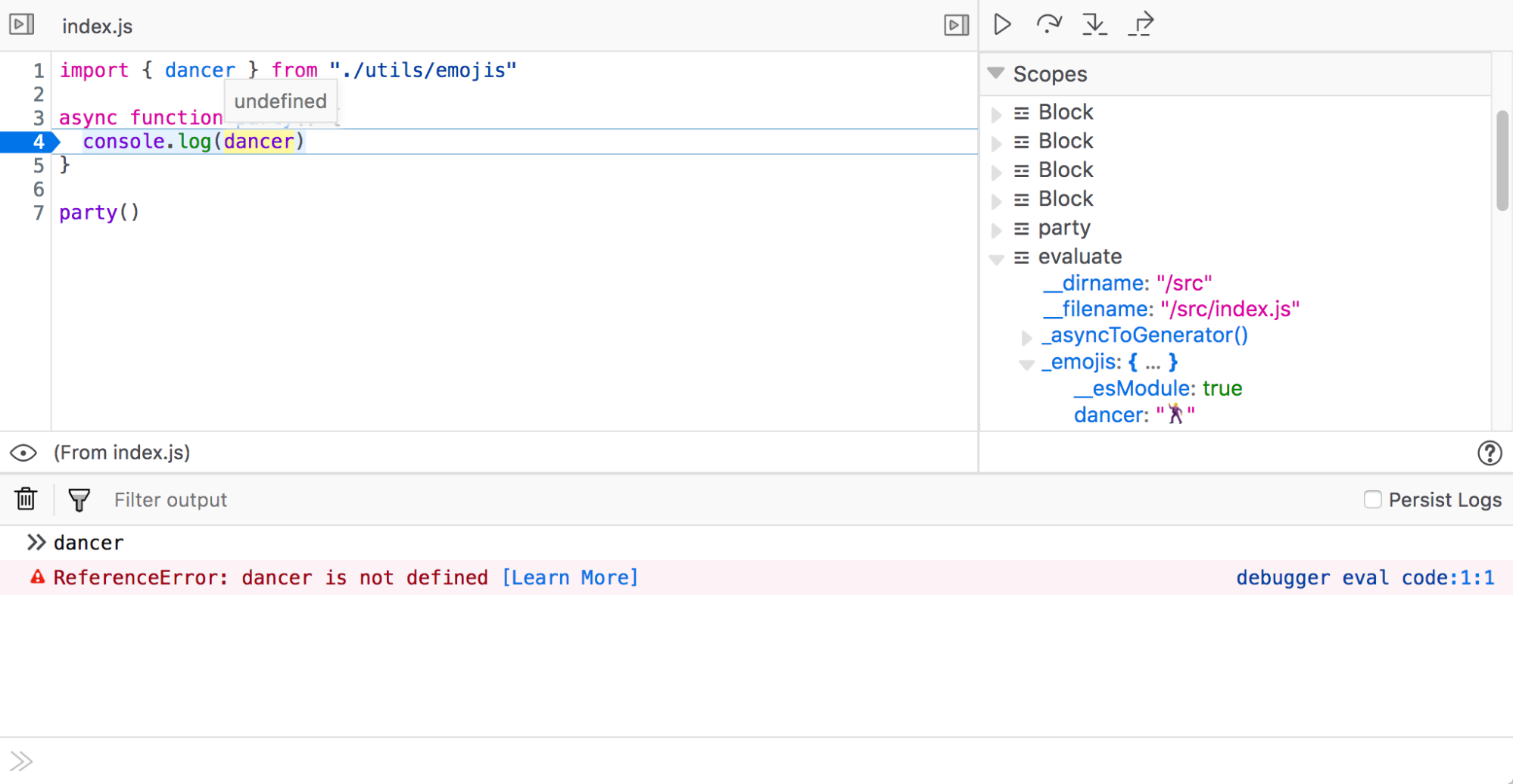1513x784 pixels.
Task: Open console help via the question mark icon
Action: click(1490, 453)
